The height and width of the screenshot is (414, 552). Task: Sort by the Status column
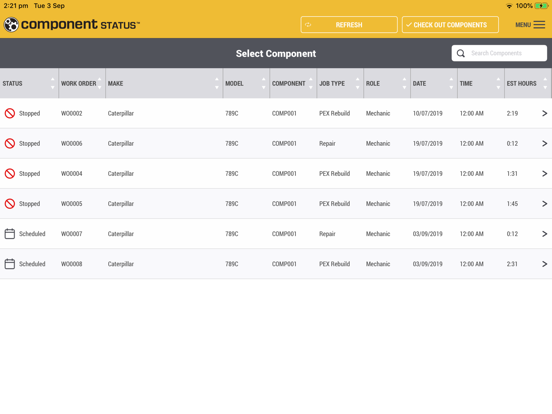pos(29,83)
